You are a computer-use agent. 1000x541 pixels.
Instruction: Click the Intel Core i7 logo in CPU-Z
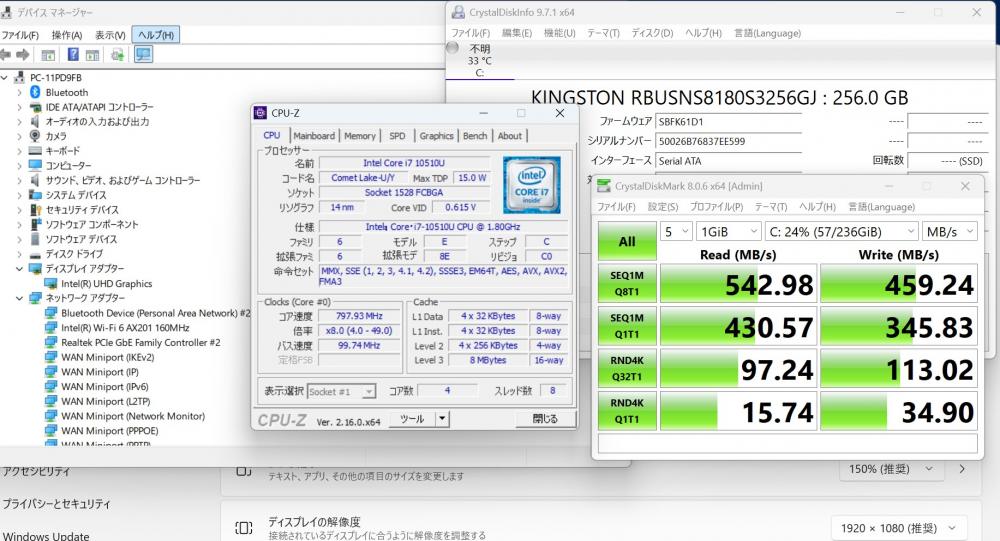530,183
